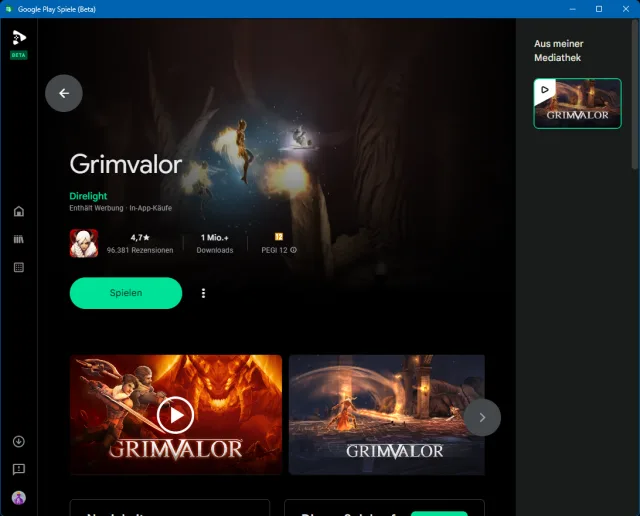Click the vertical scrollbar on right
This screenshot has width=640, height=516.
pyautogui.click(x=635, y=94)
